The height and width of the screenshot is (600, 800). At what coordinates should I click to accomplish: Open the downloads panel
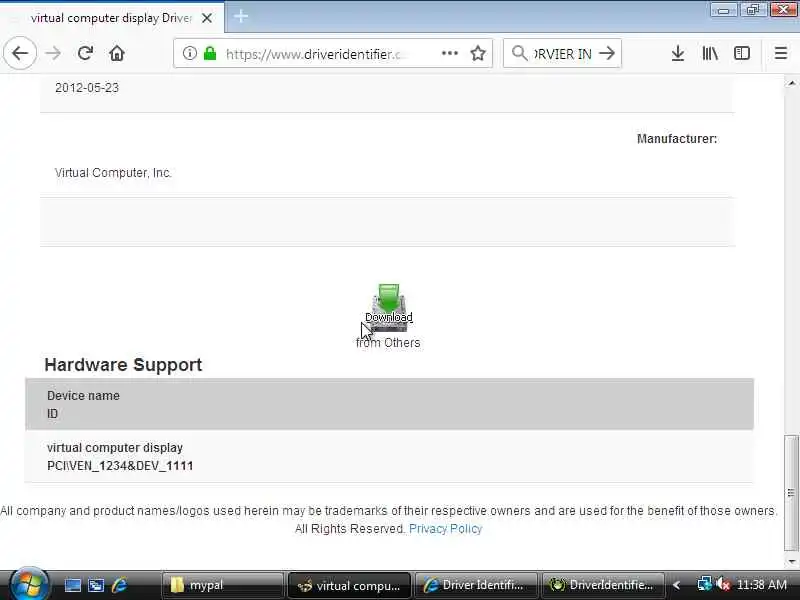(x=678, y=53)
